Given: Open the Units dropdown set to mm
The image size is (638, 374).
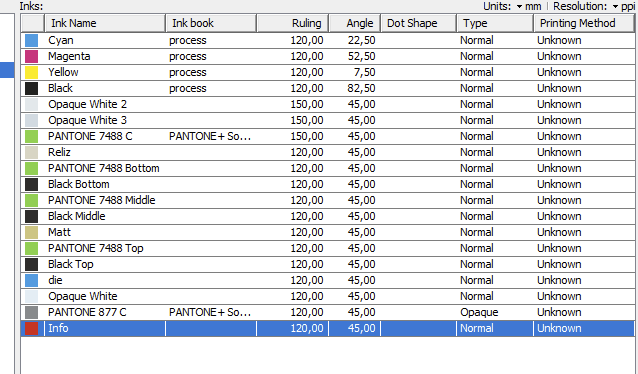Looking at the screenshot, I should point(529,7).
